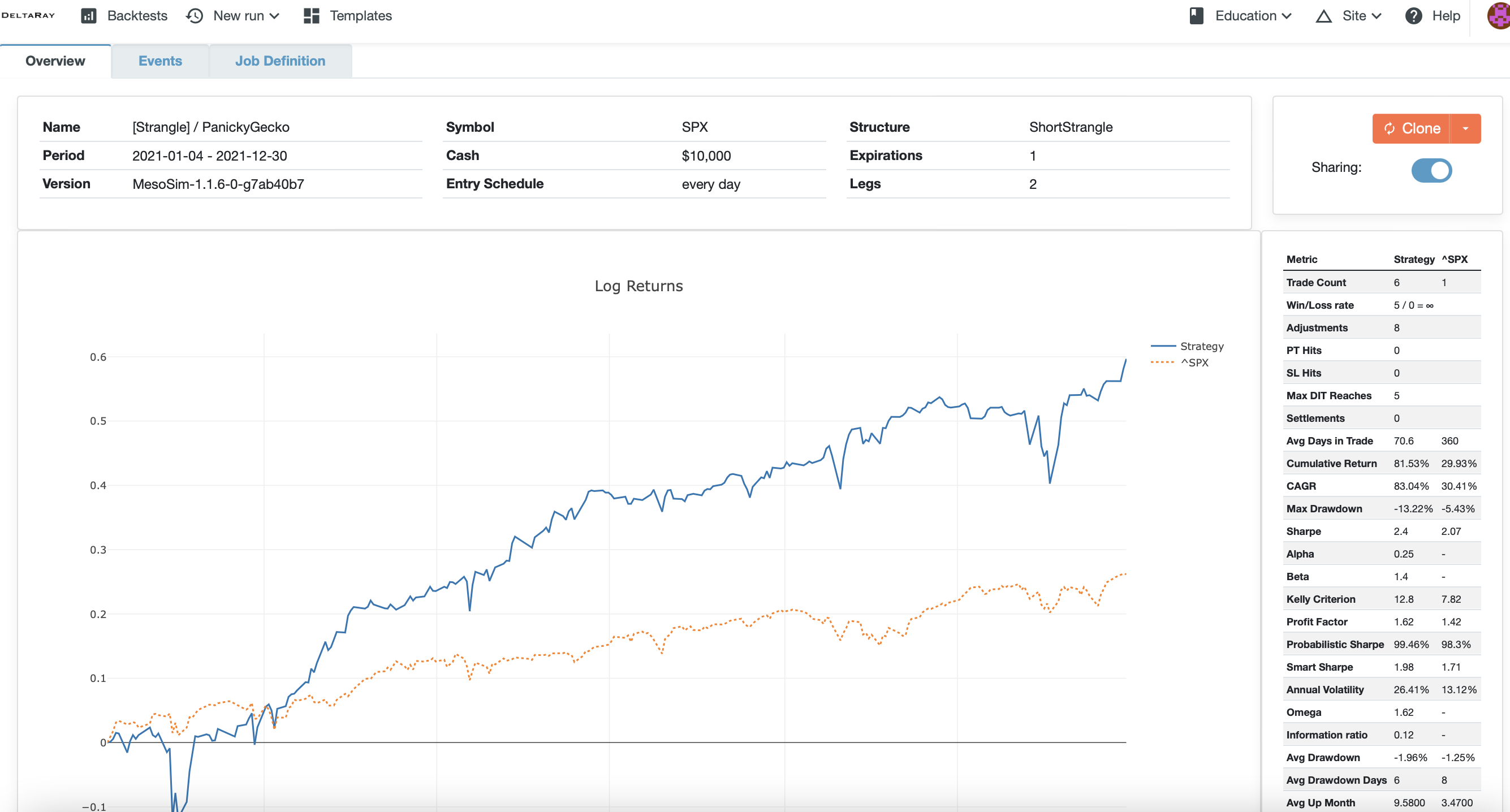Switch to the Job Definition tab
The width and height of the screenshot is (1510, 812).
pos(279,61)
